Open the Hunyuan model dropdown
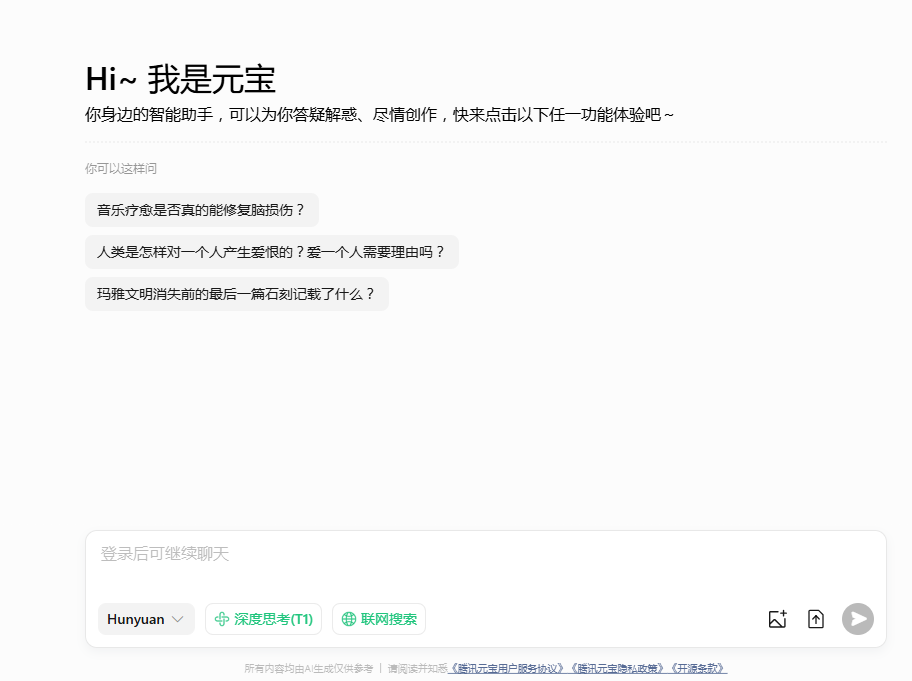This screenshot has height=681, width=912. [x=146, y=619]
